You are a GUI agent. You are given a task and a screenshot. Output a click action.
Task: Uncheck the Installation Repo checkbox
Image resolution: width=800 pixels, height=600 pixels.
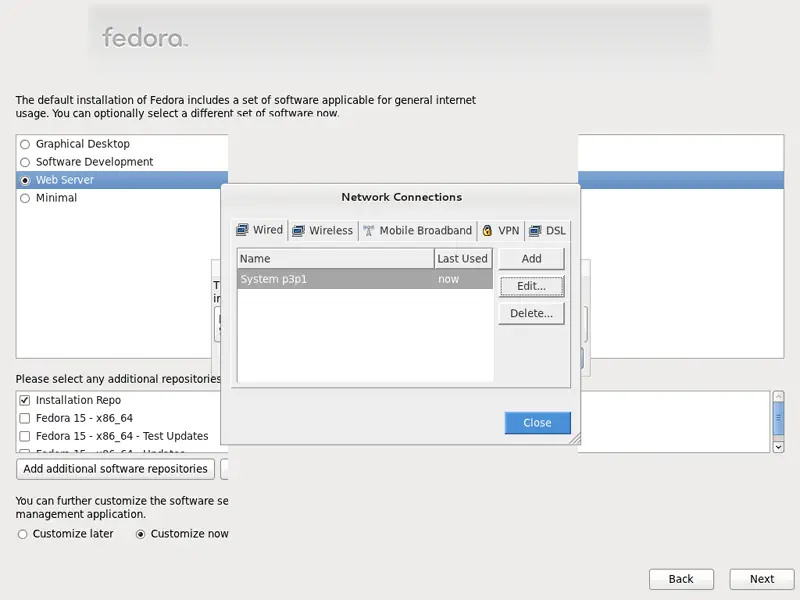point(24,400)
